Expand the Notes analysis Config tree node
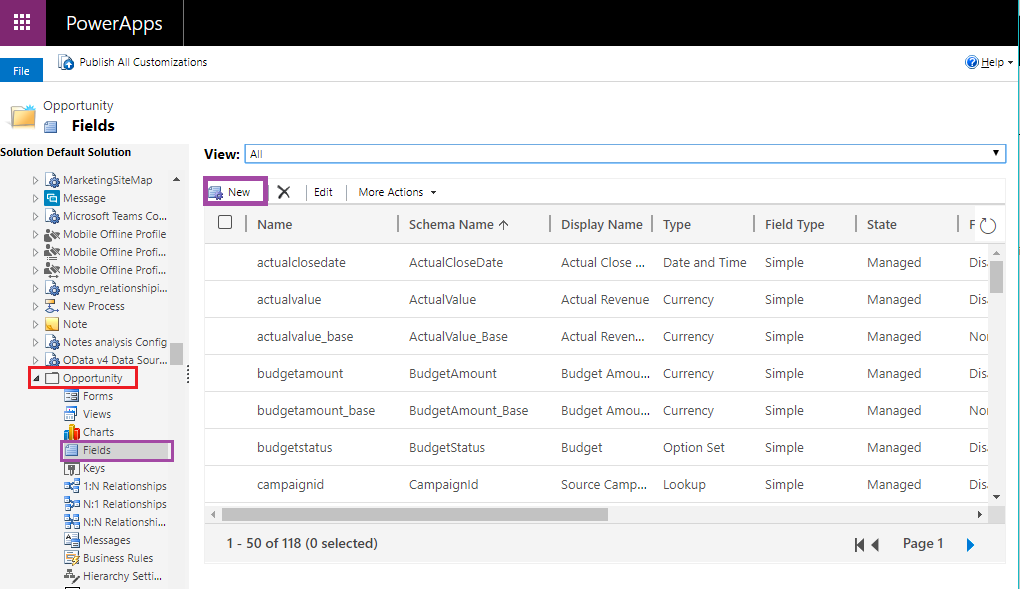The image size is (1020, 589). (36, 342)
